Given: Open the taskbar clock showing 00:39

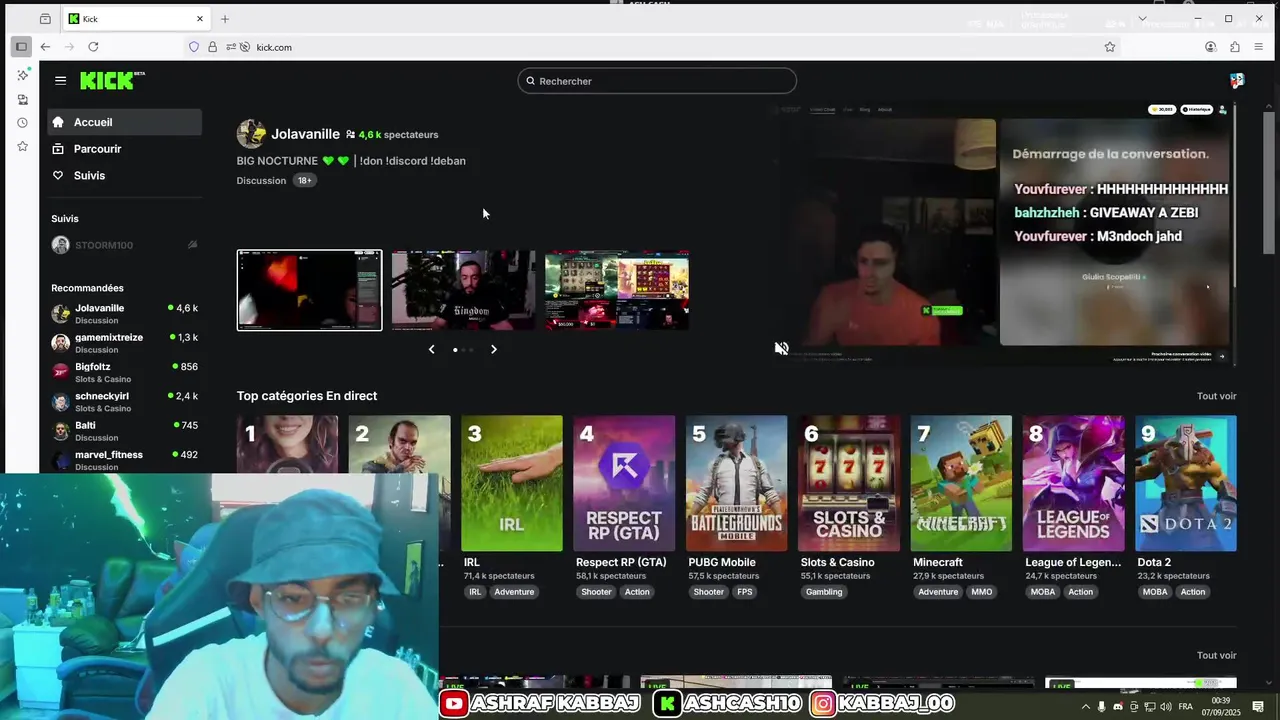Looking at the screenshot, I should coord(1221,706).
